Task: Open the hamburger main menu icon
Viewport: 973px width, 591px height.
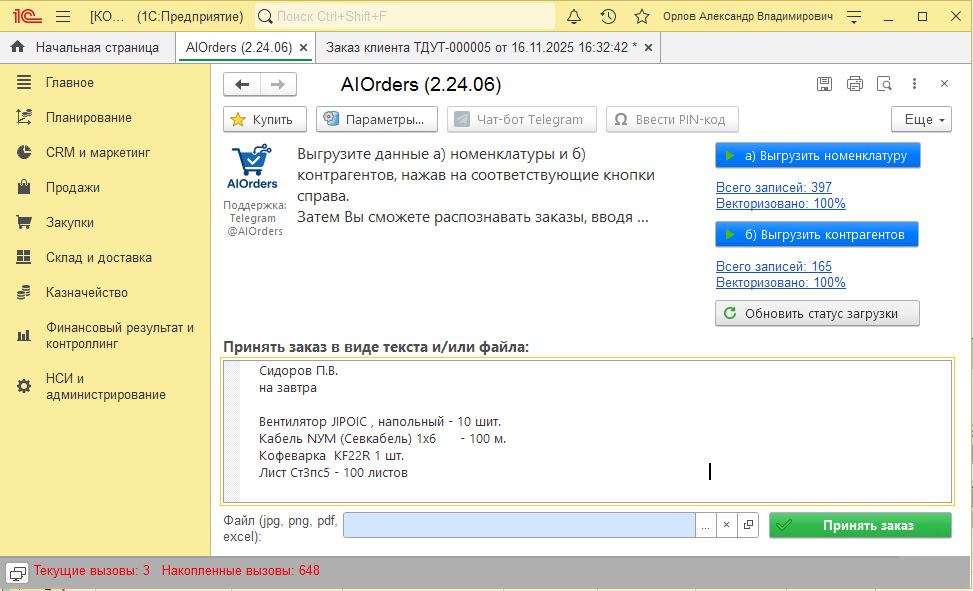Action: 62,17
